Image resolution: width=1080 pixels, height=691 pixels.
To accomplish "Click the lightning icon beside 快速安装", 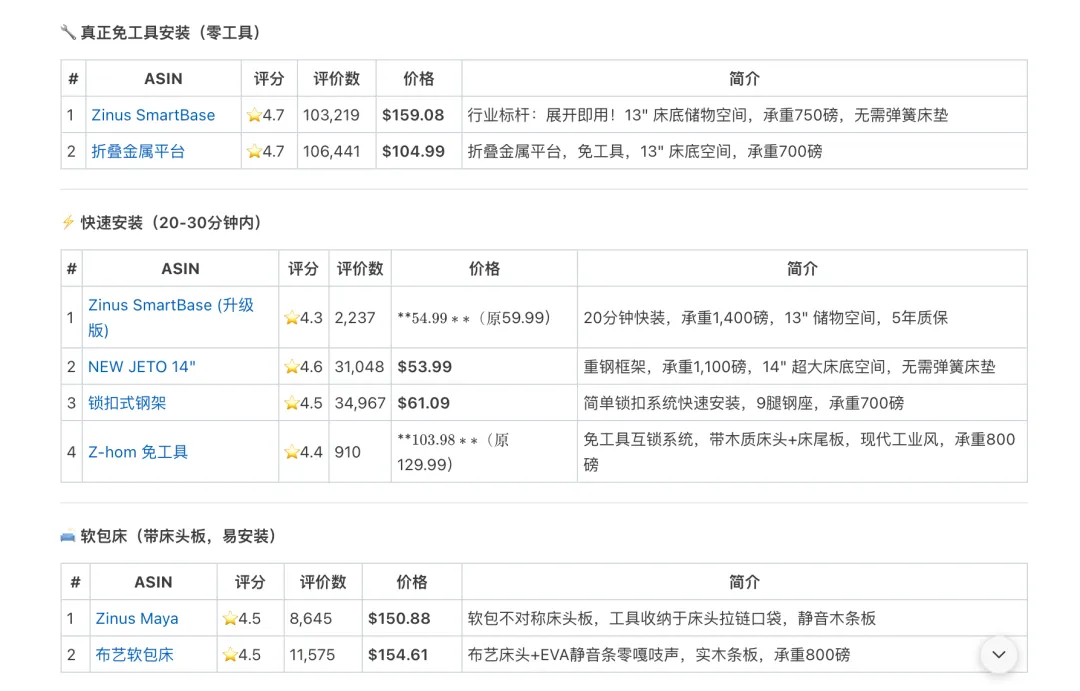I will (x=68, y=222).
